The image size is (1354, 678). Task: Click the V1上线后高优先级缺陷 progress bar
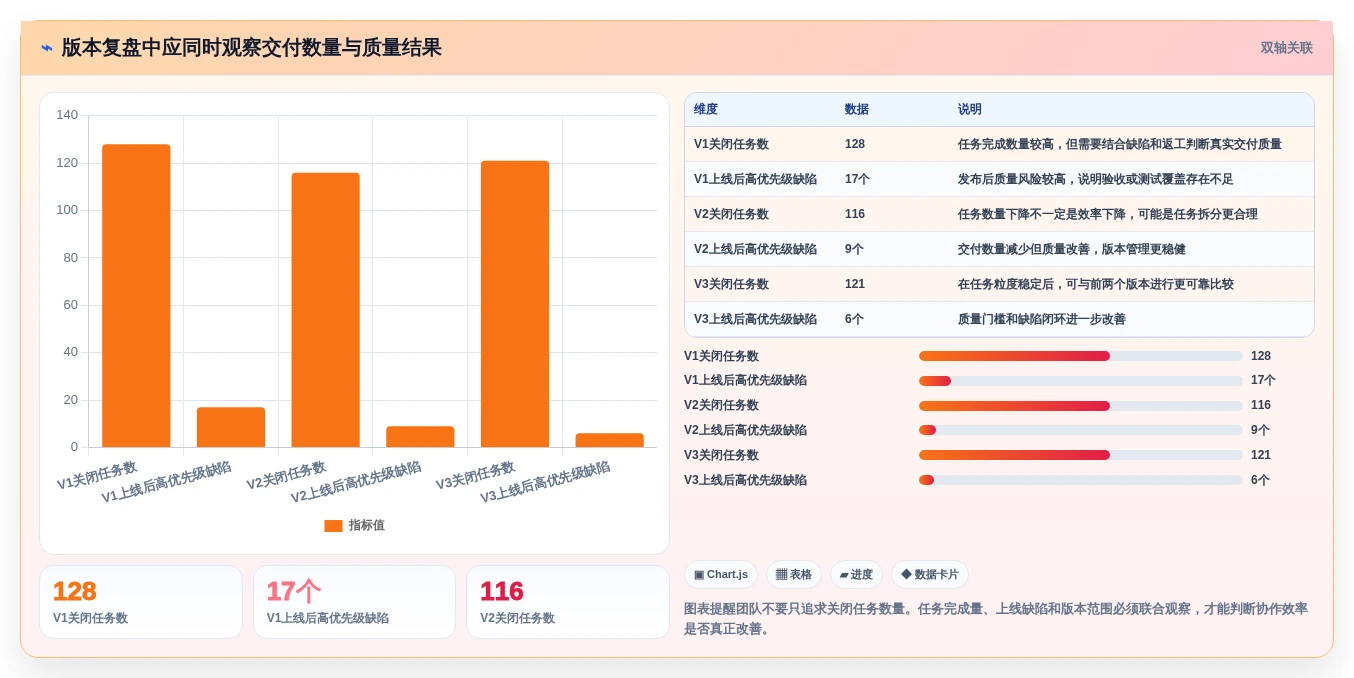click(x=1081, y=381)
